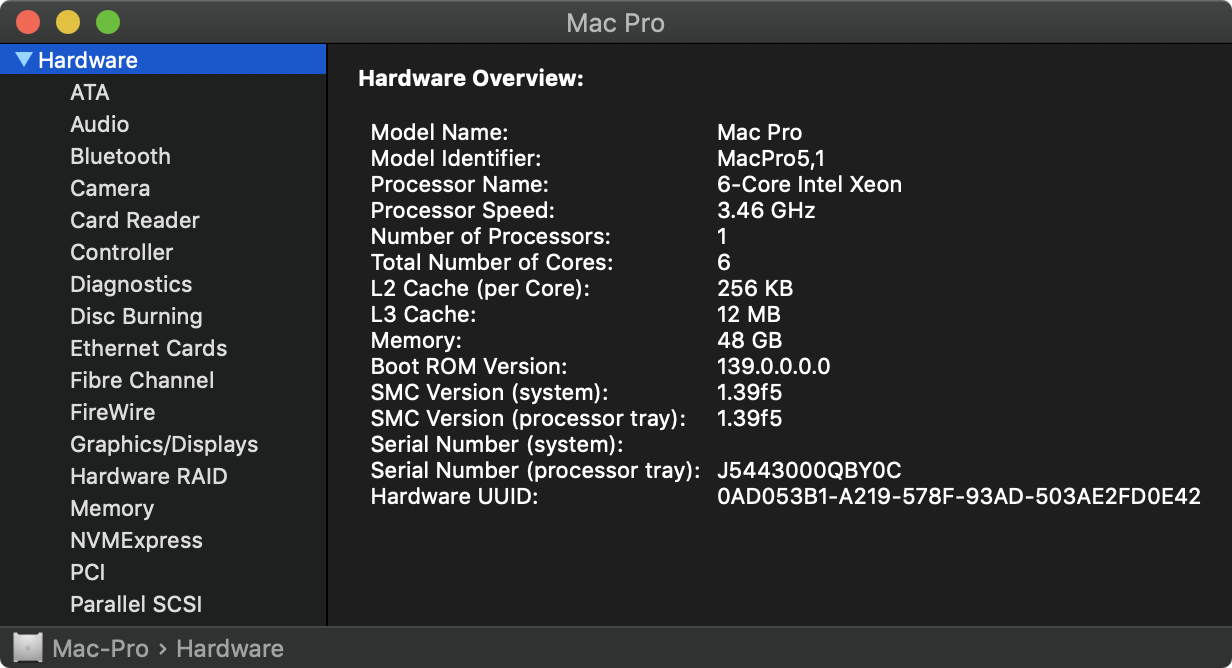Minimize the window with yellow button
Image resolution: width=1232 pixels, height=668 pixels.
[x=67, y=22]
